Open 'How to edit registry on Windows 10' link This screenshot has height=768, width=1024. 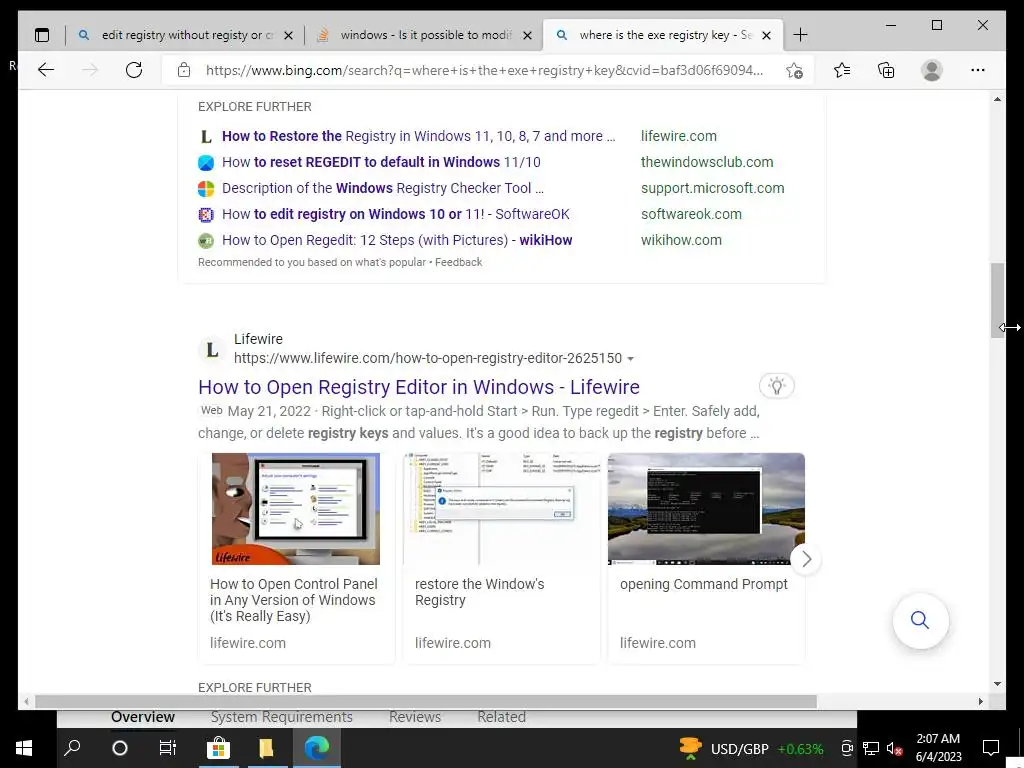[396, 214]
